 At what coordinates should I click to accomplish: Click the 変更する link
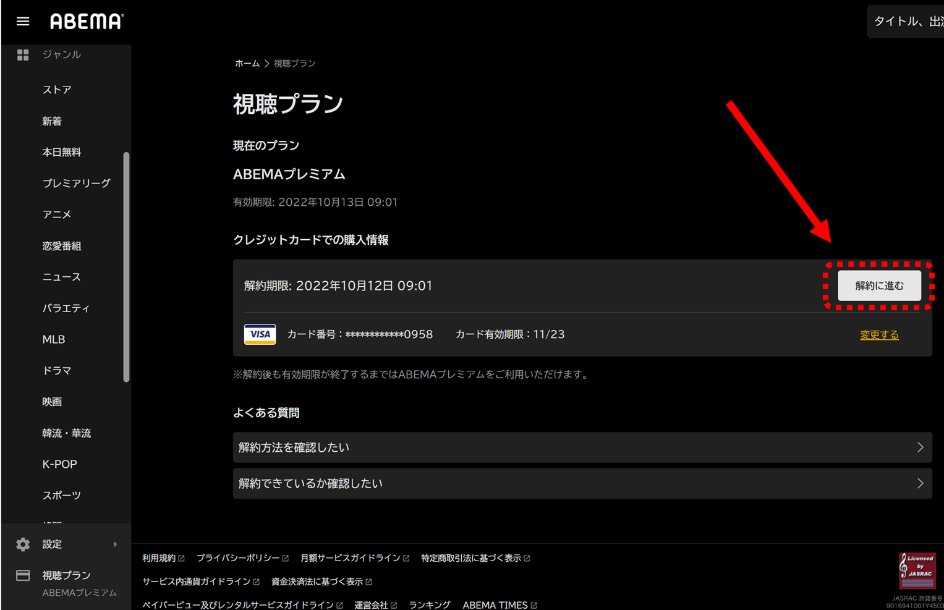click(x=879, y=335)
